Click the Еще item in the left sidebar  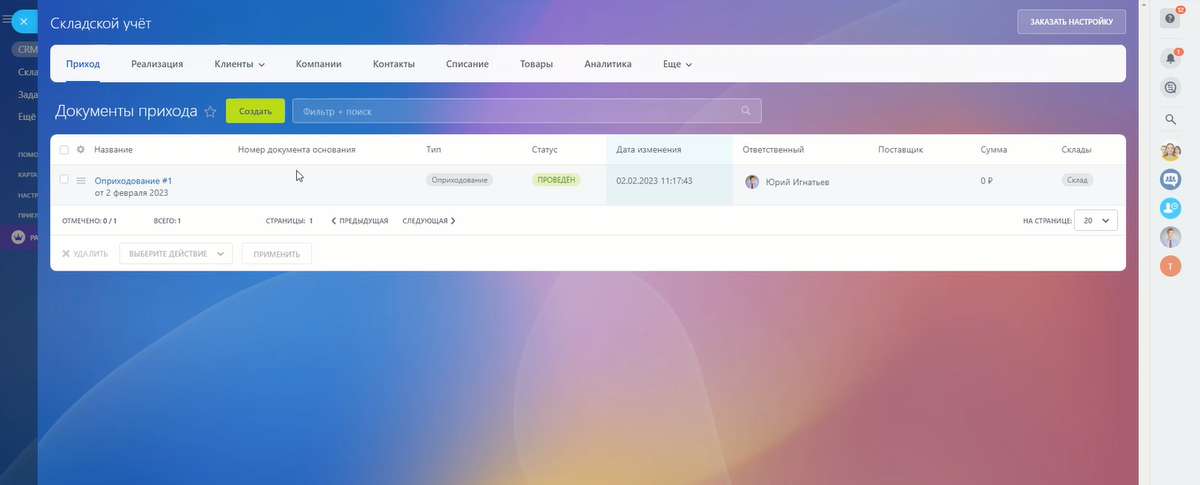coord(27,116)
